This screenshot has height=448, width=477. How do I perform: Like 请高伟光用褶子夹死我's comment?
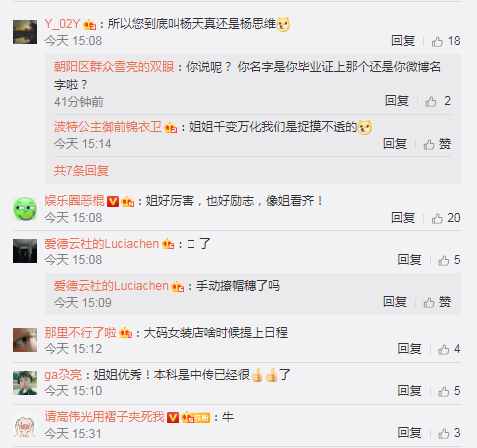(449, 433)
